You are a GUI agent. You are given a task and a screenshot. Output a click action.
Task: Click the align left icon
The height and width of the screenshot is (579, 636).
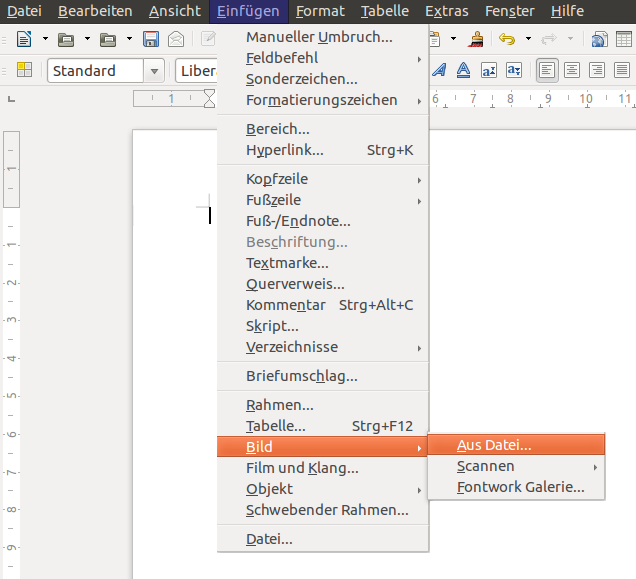(x=547, y=71)
